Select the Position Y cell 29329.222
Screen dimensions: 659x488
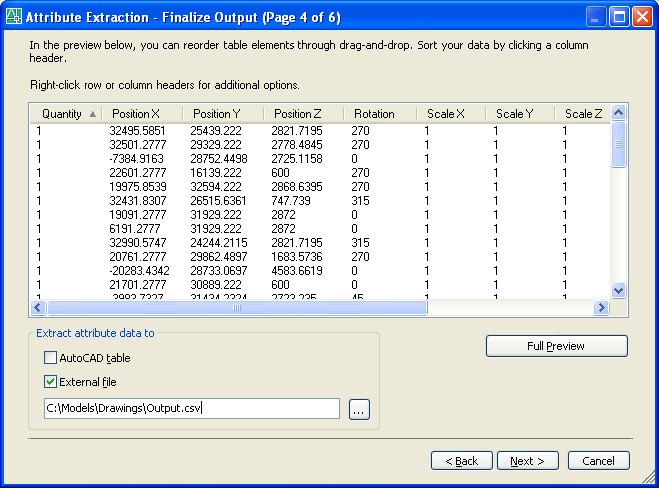point(216,145)
